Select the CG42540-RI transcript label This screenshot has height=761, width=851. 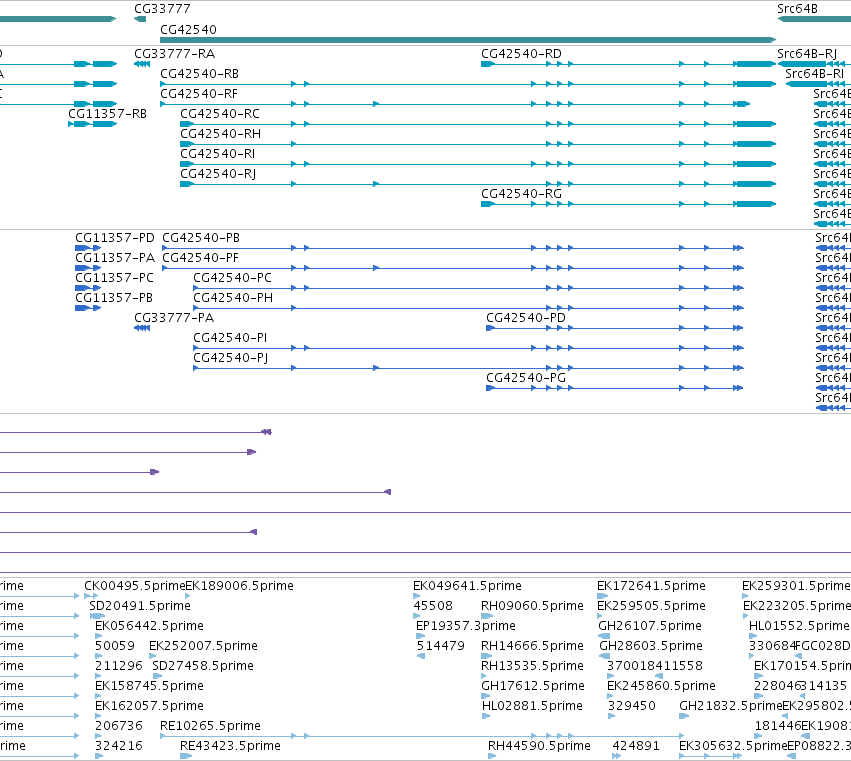[218, 154]
